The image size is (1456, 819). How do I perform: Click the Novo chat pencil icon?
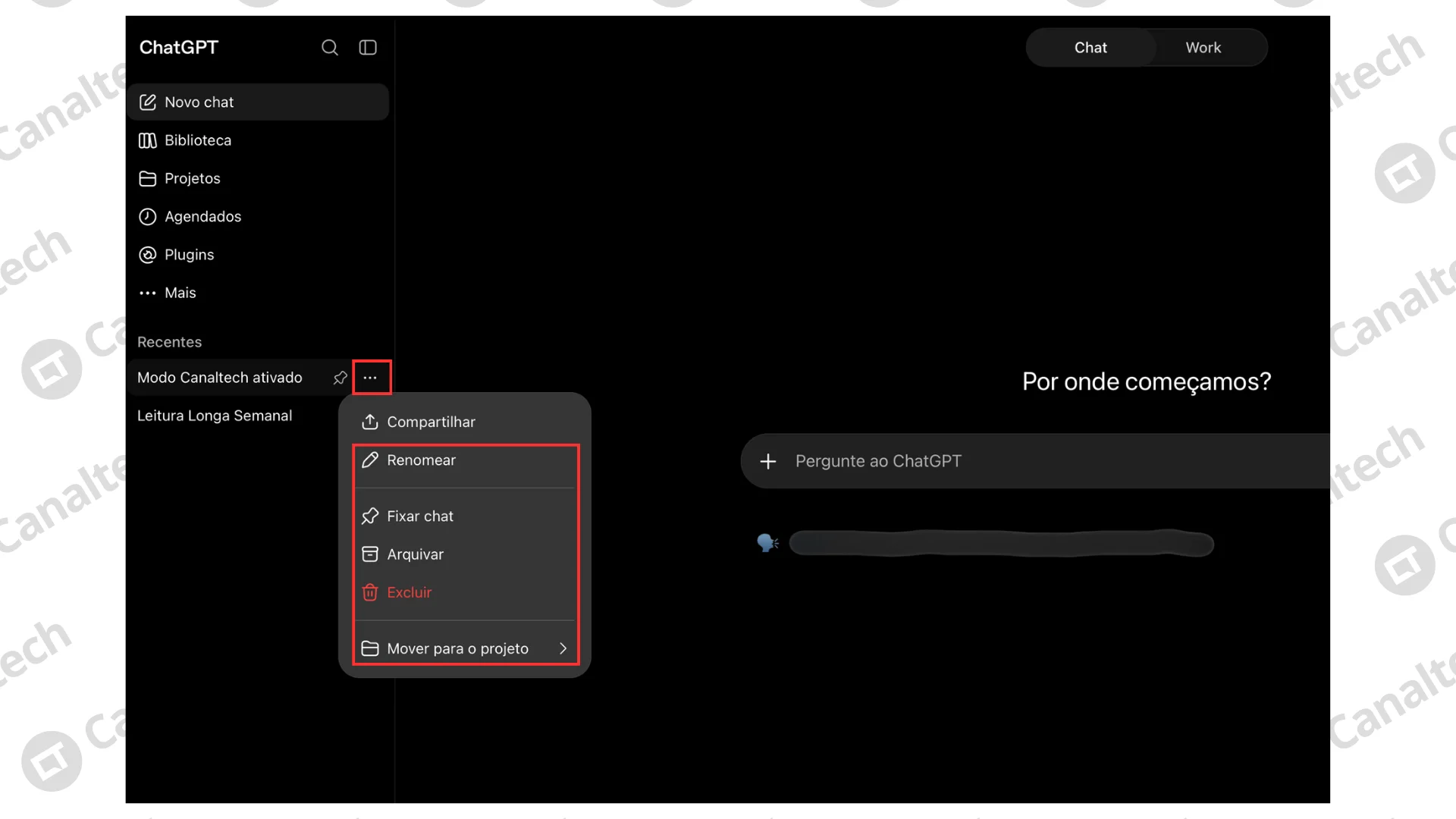tap(148, 102)
